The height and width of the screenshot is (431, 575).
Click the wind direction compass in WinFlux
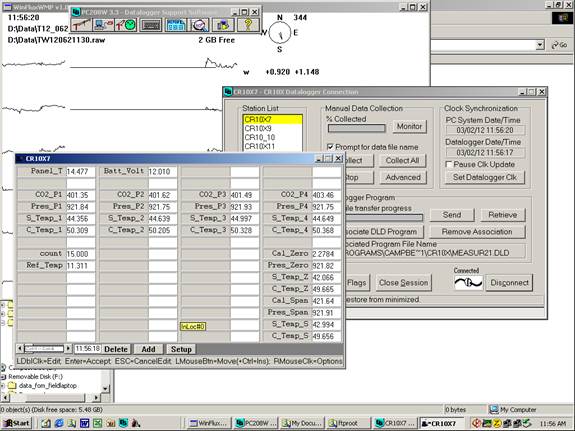(x=280, y=33)
